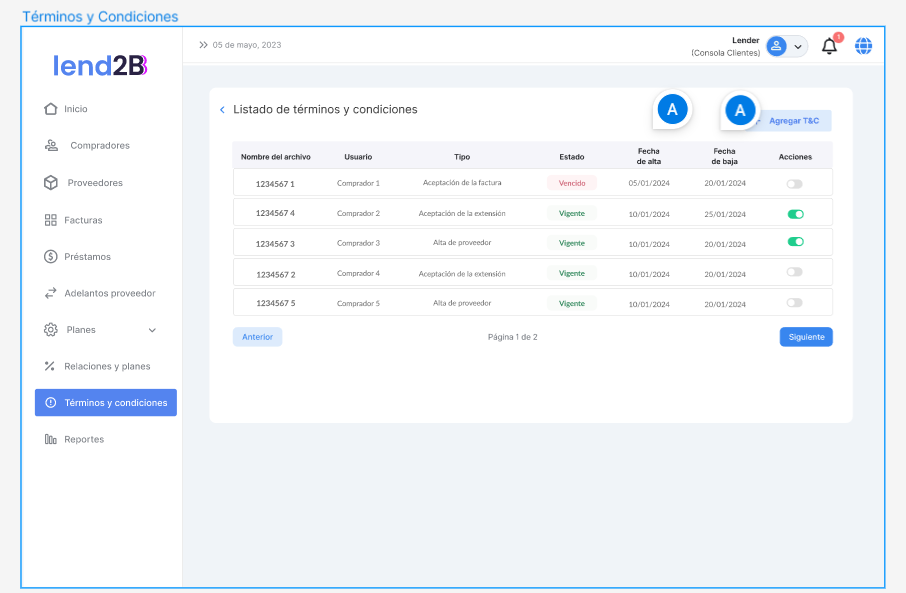Click the Inicio home icon

coord(51,109)
